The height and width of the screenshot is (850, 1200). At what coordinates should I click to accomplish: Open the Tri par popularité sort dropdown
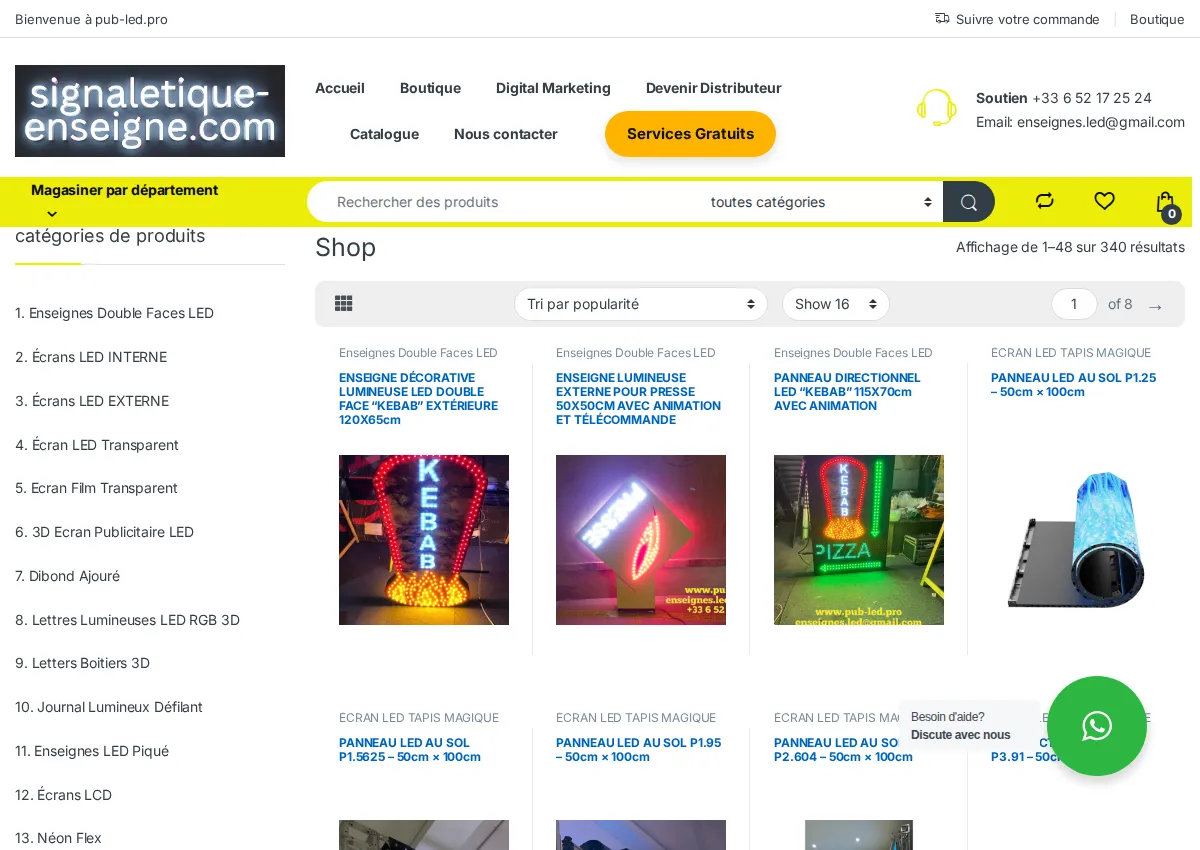(641, 304)
